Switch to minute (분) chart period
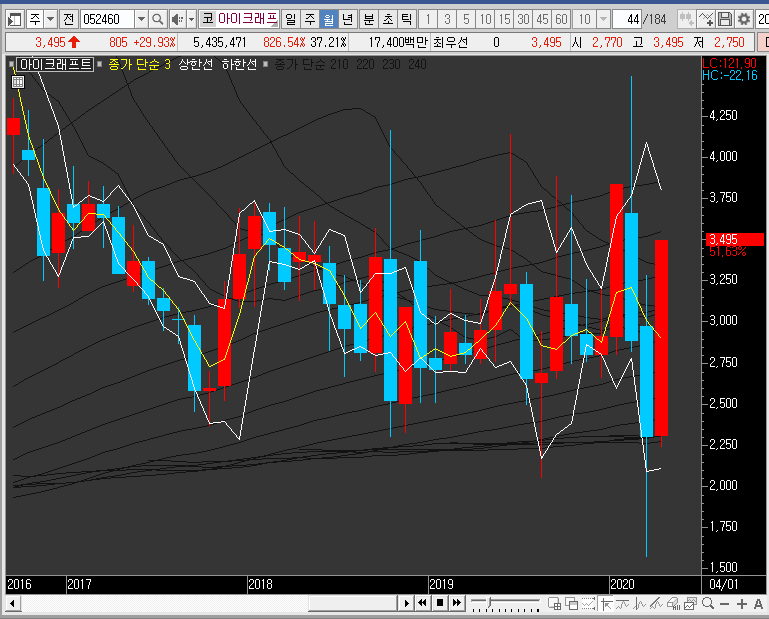 (x=369, y=20)
